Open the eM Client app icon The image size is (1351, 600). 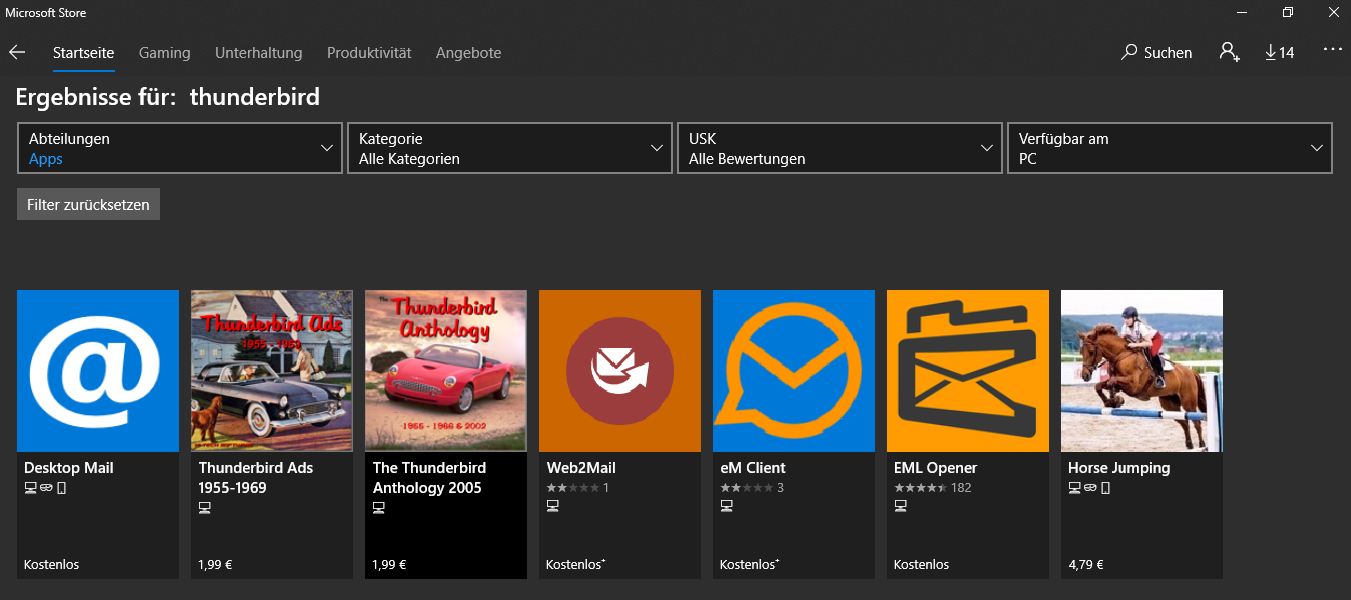coord(794,371)
